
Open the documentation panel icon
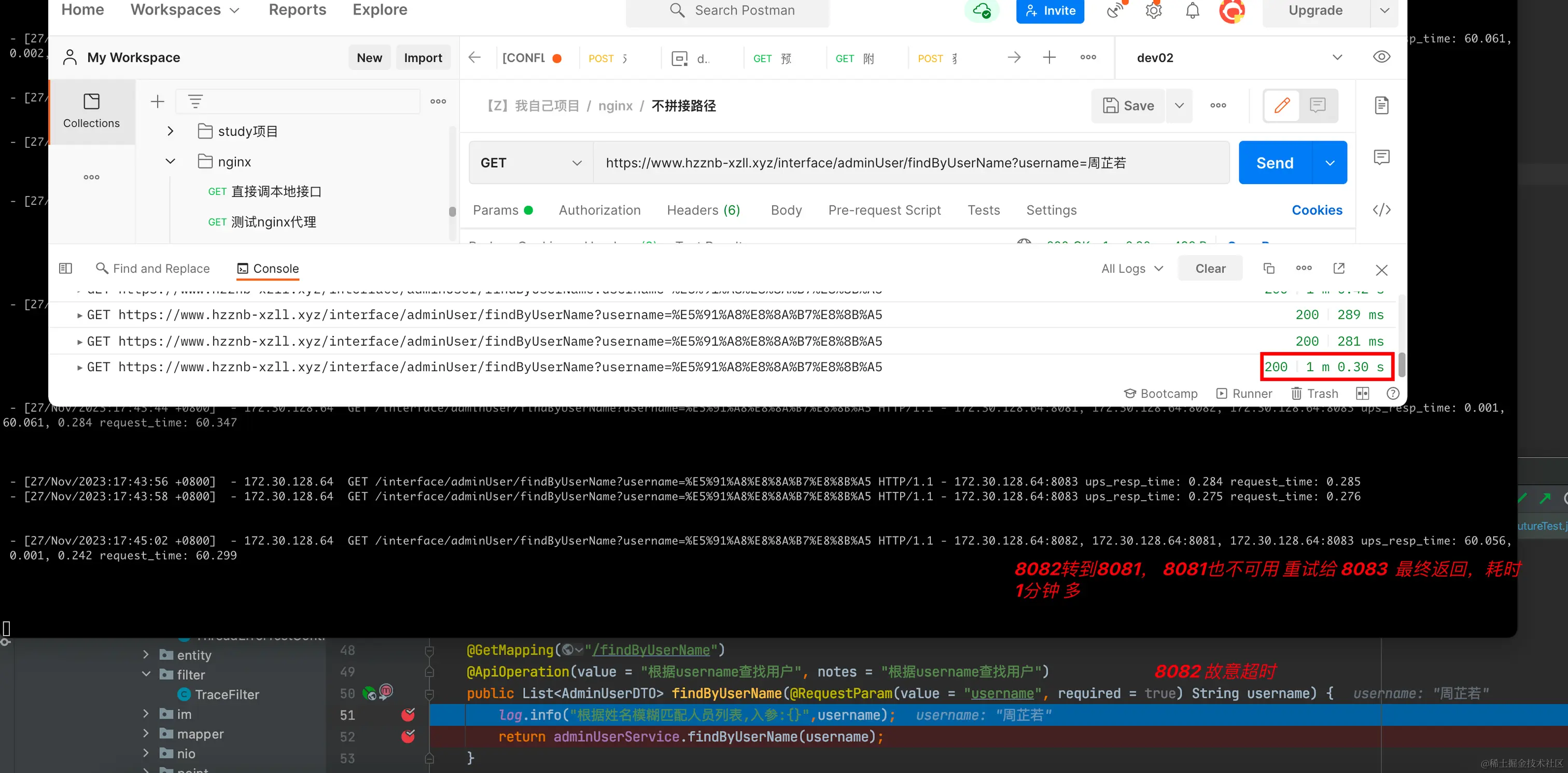point(1382,105)
